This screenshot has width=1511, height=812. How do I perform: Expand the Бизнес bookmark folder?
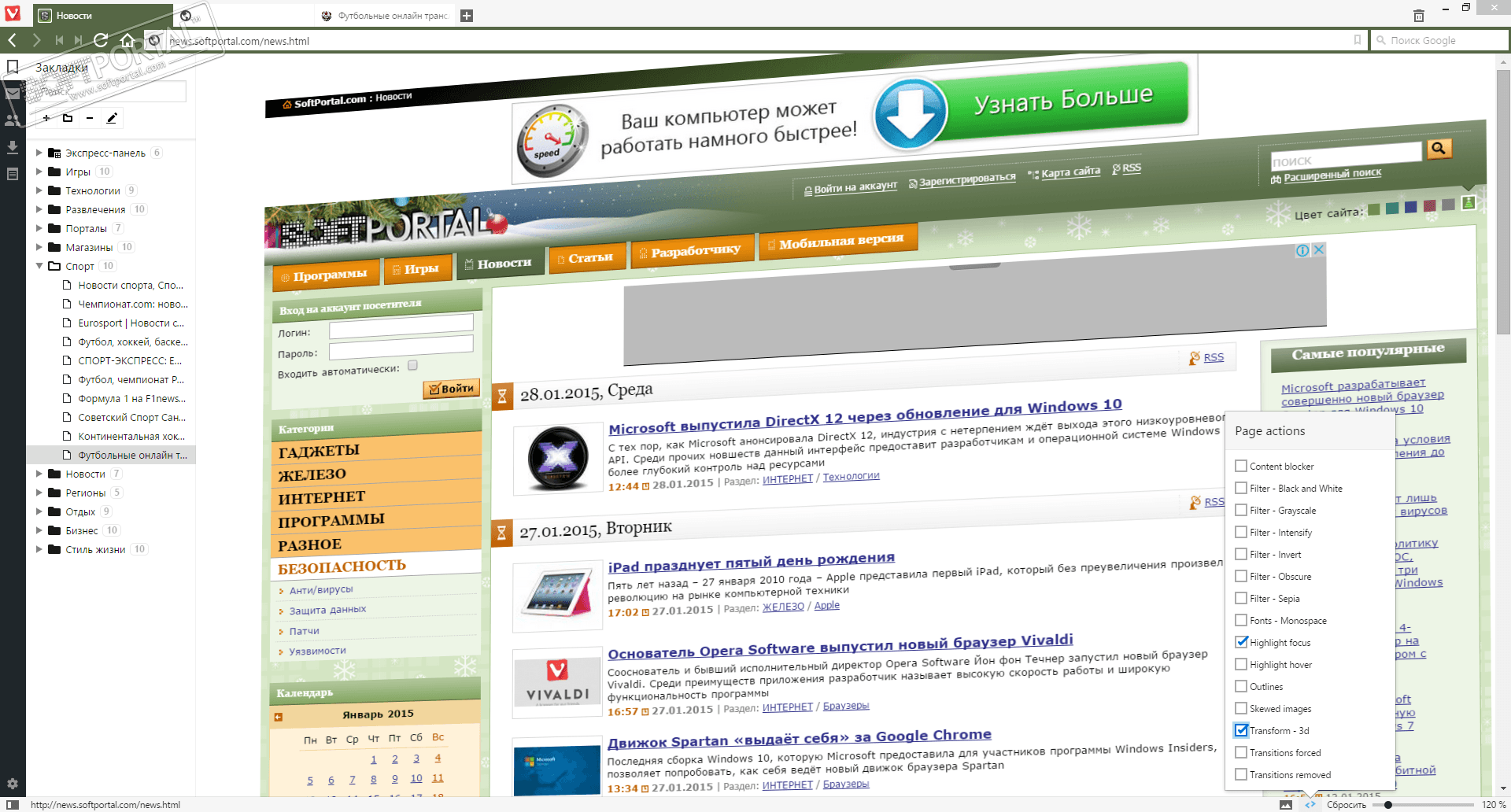[x=39, y=530]
